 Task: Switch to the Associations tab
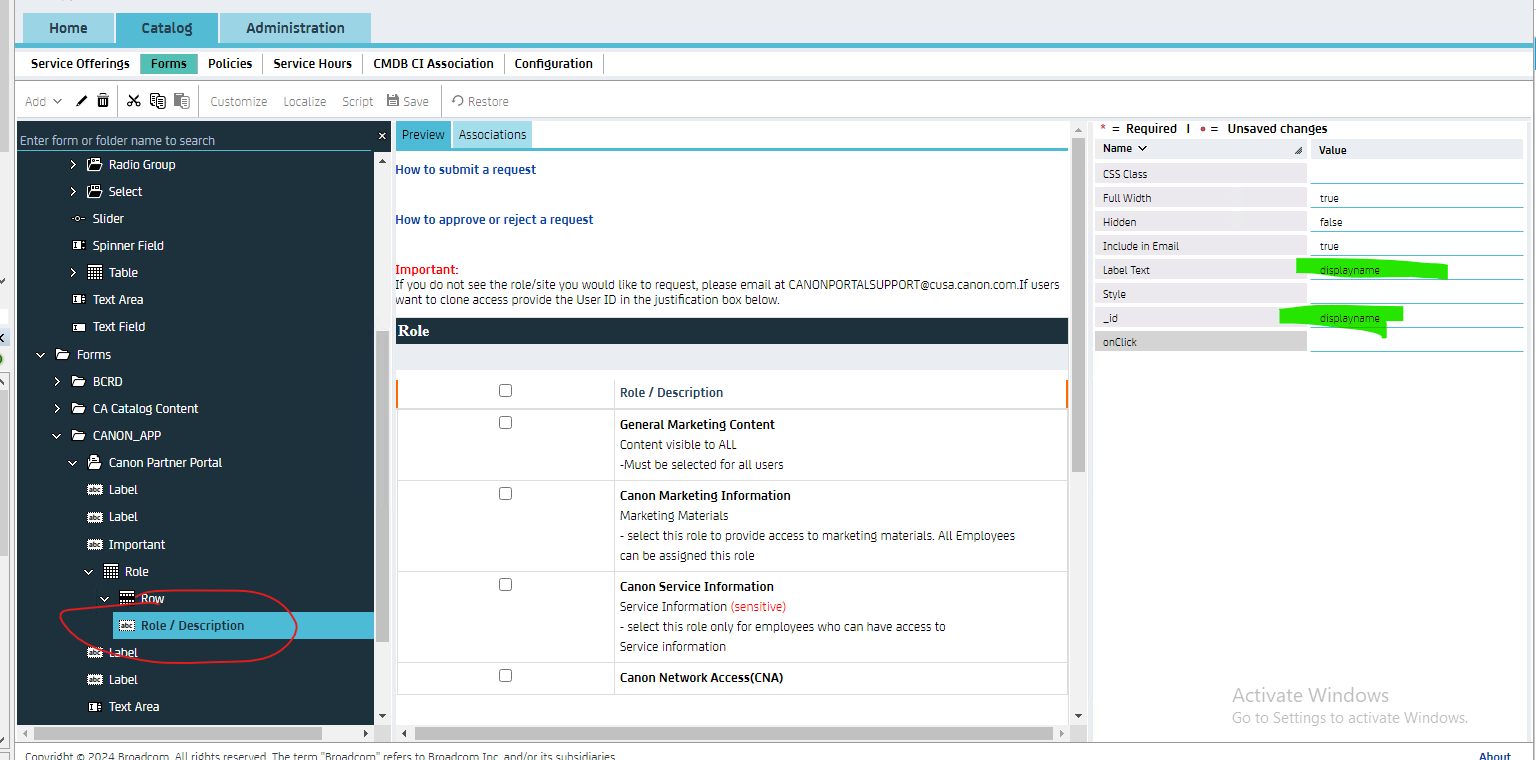[492, 135]
